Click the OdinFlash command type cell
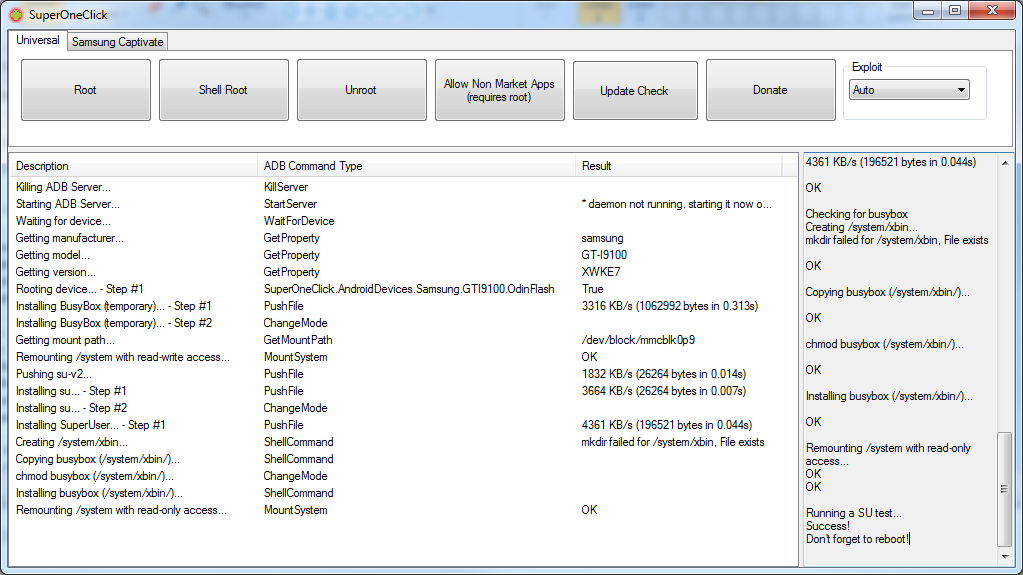 click(409, 288)
